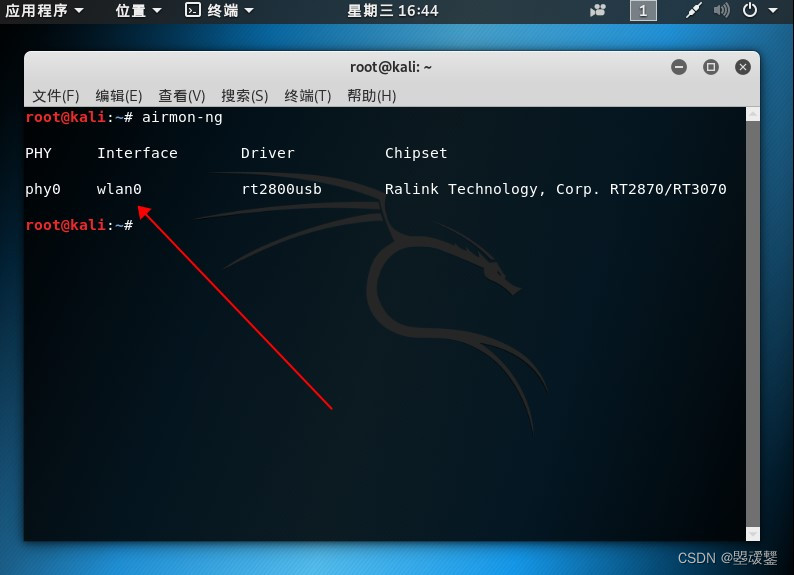Image resolution: width=794 pixels, height=575 pixels.
Task: Click the PHY column header
Action: pos(38,153)
